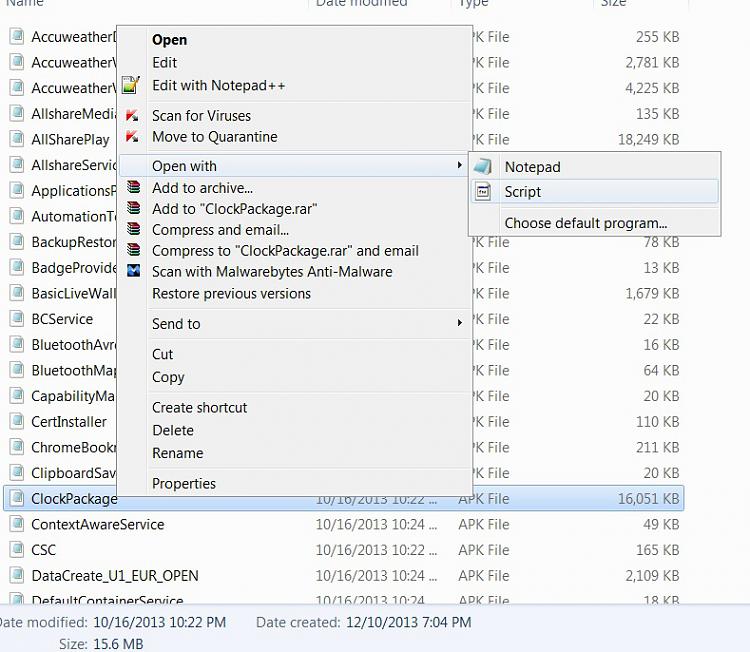The image size is (750, 652).
Task: Click the Malwarebytes icon in context menu
Action: click(x=133, y=271)
